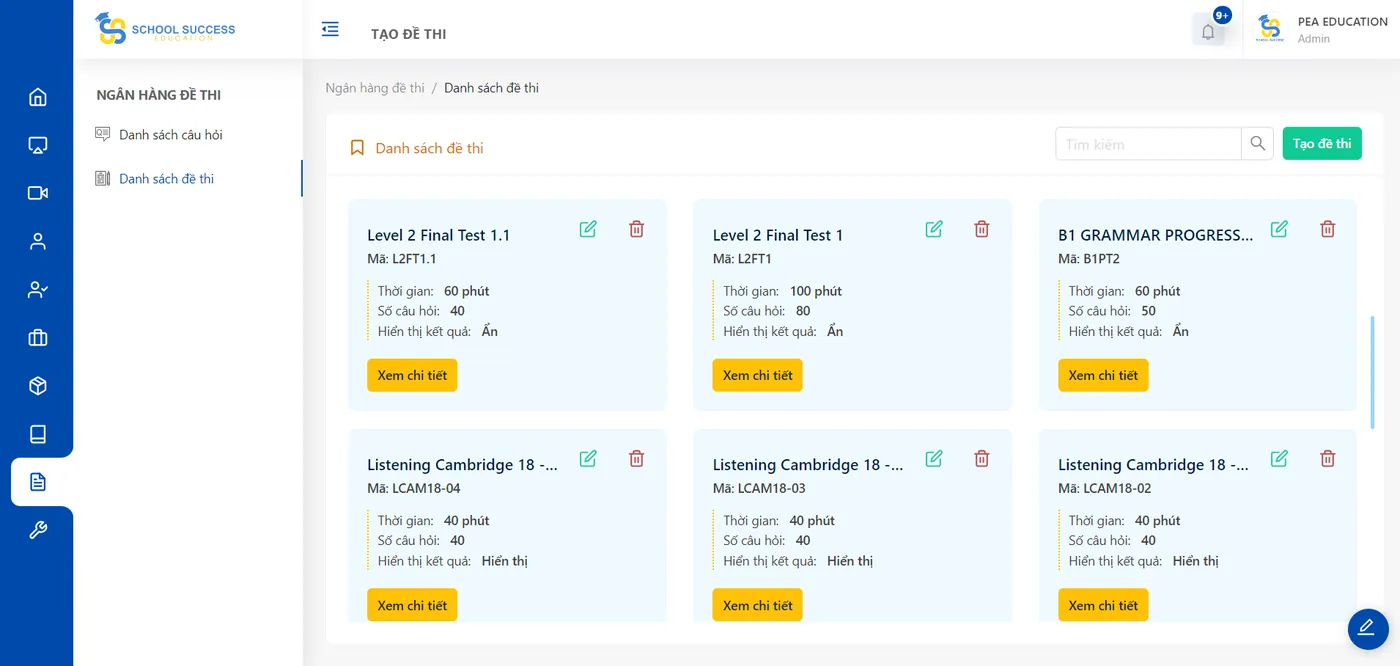1400x666 pixels.
Task: View details of exam LCAM18-03
Action: (x=758, y=605)
